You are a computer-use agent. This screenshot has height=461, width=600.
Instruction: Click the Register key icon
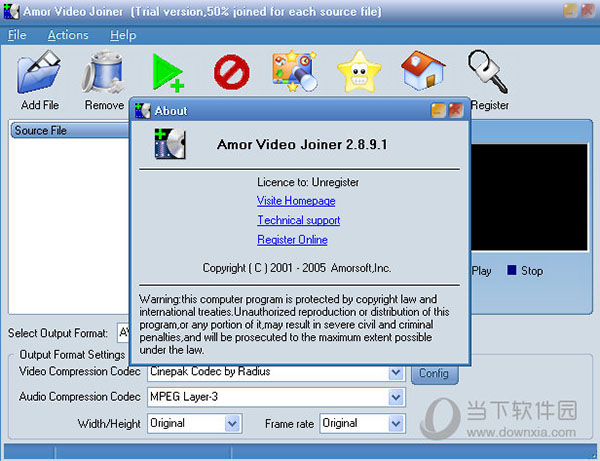(x=488, y=72)
